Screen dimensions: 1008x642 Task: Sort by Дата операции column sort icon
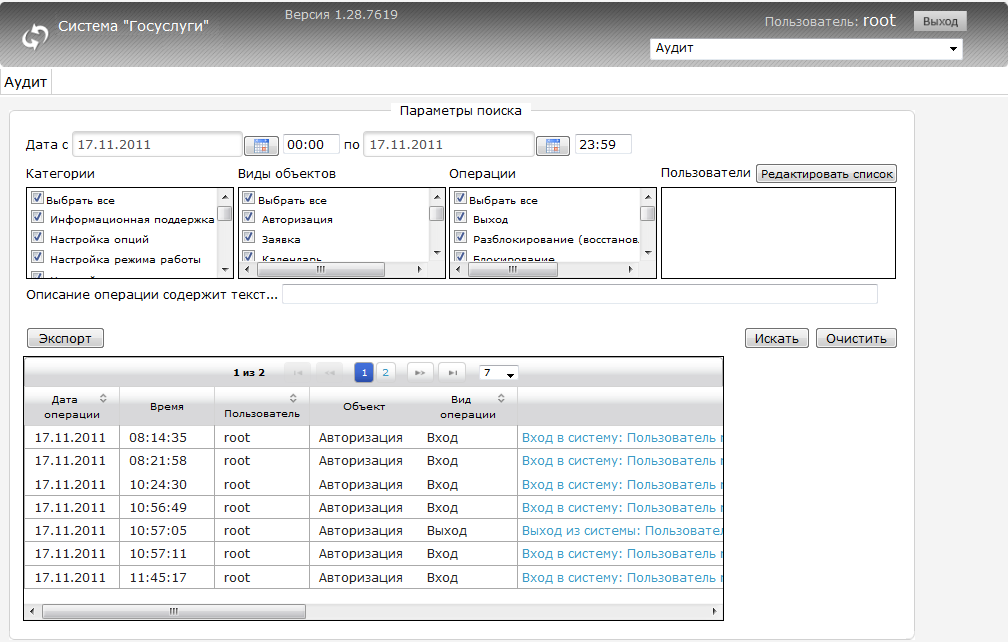pos(103,399)
